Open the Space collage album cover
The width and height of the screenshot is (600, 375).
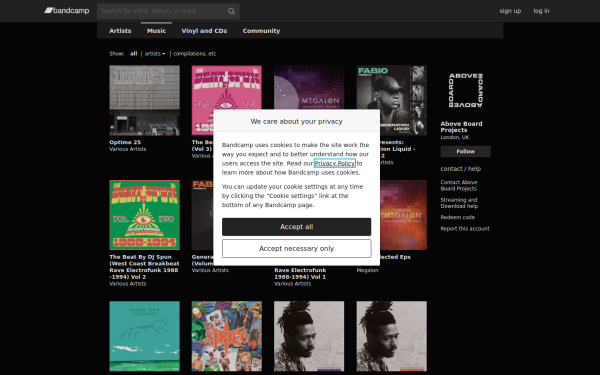coord(227,336)
